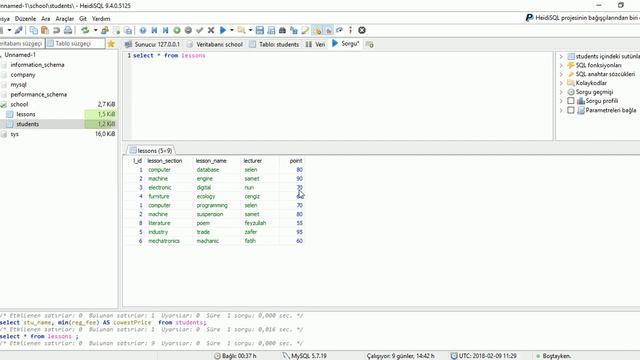Sort by lesson_section column header
The width and height of the screenshot is (640, 360).
165,161
